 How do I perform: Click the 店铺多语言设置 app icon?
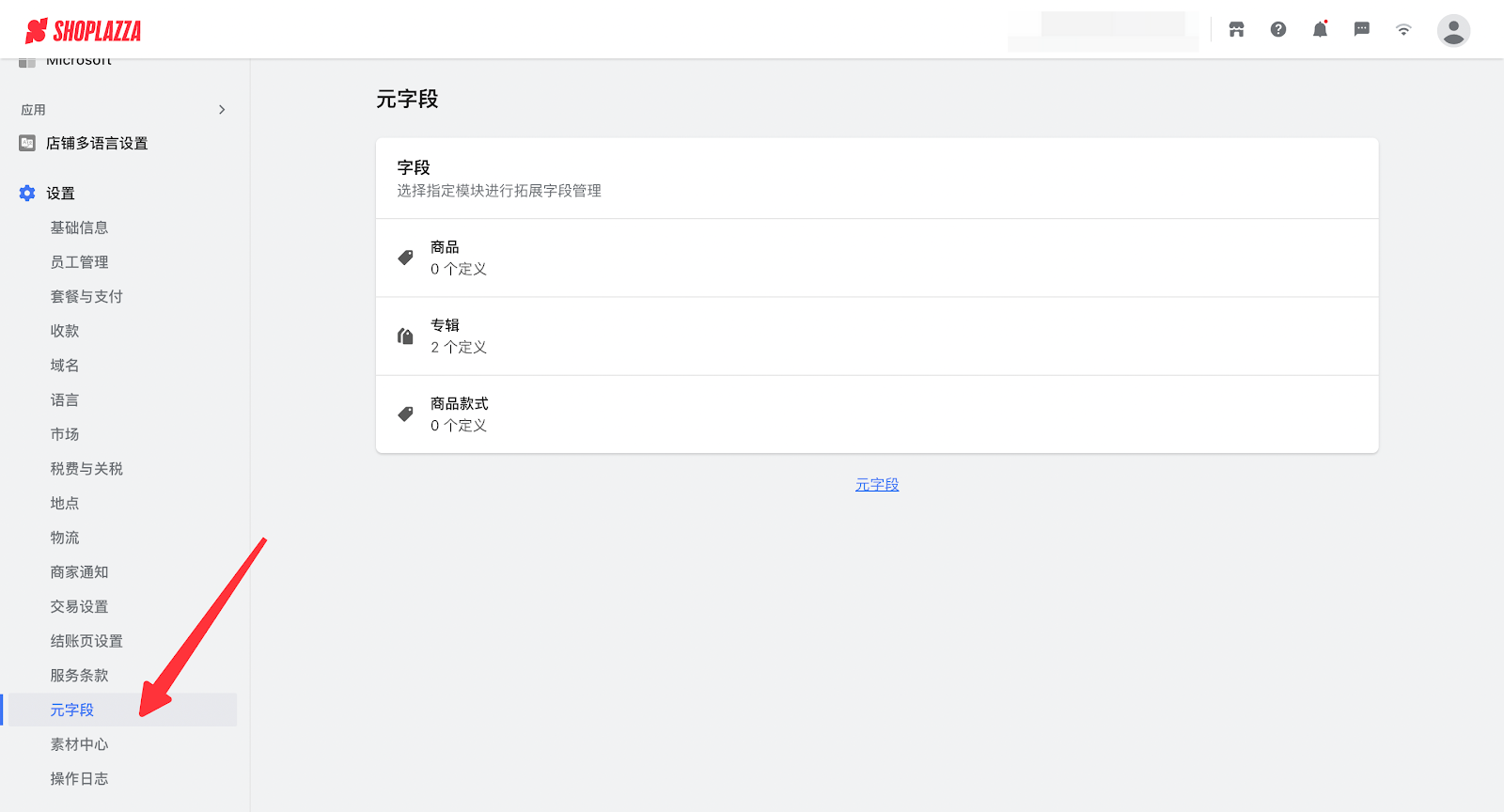(x=27, y=144)
